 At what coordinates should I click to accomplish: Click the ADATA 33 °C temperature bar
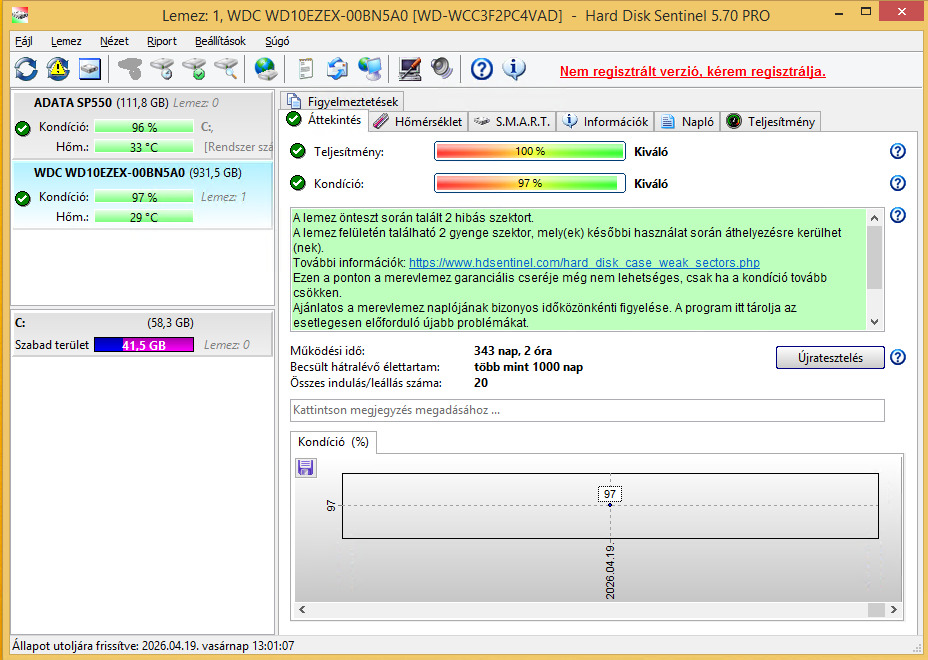(x=144, y=147)
